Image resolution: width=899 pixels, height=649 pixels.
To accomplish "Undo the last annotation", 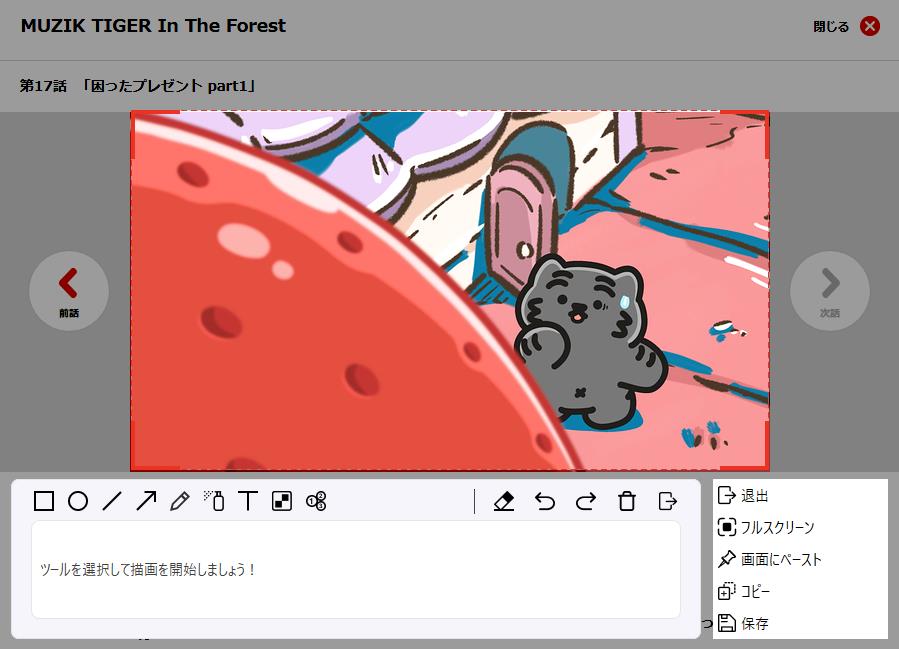I will tap(545, 501).
